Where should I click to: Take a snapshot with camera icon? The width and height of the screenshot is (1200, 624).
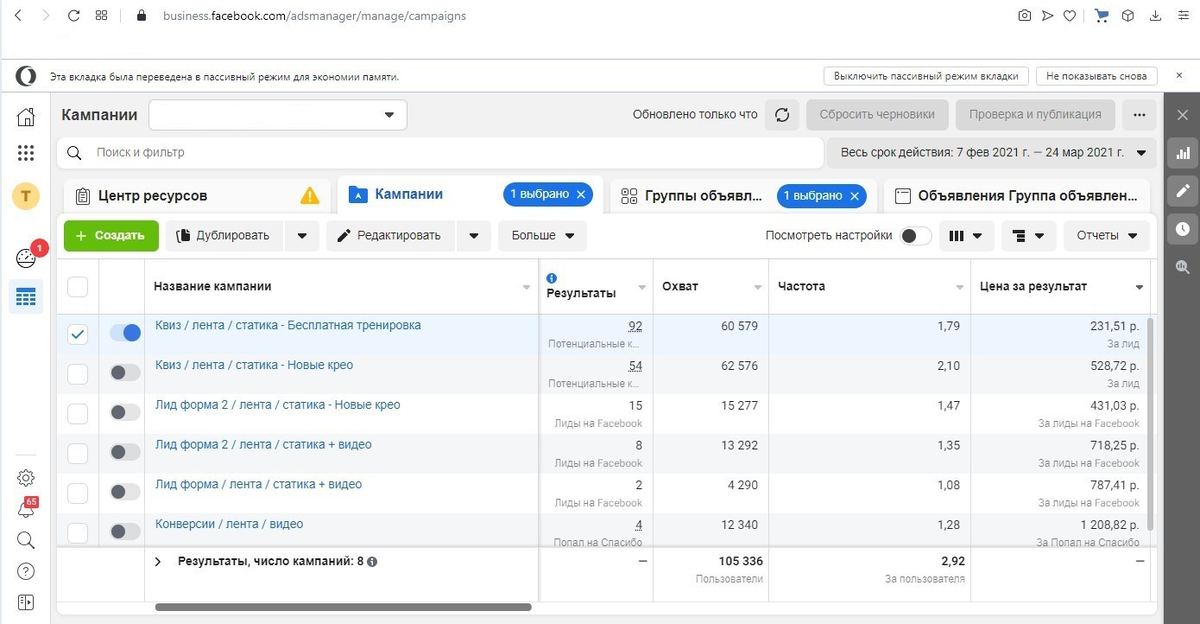(1024, 16)
